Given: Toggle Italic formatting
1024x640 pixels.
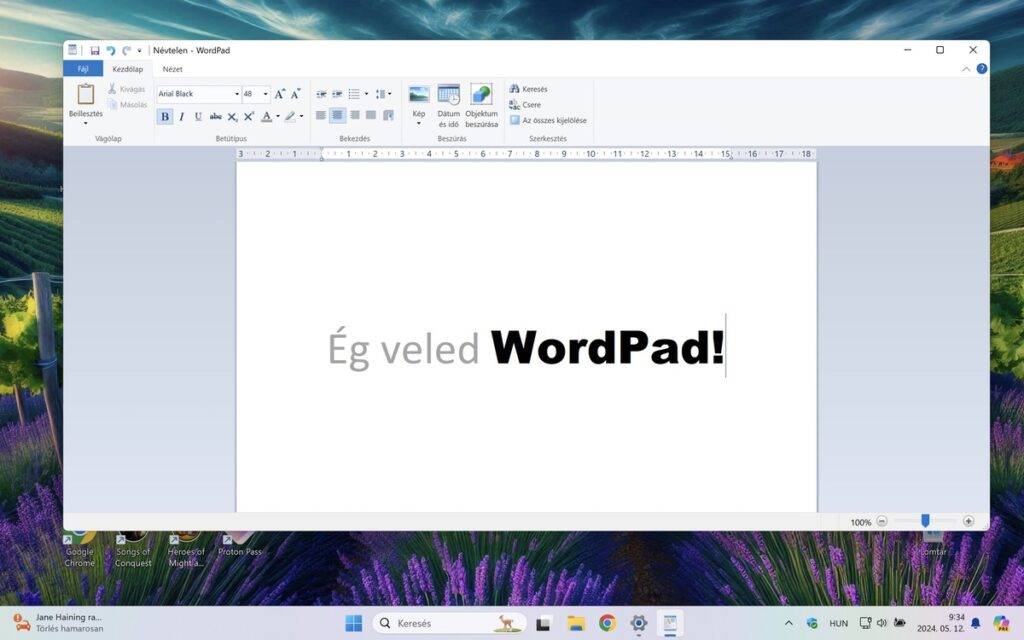Looking at the screenshot, I should (182, 117).
